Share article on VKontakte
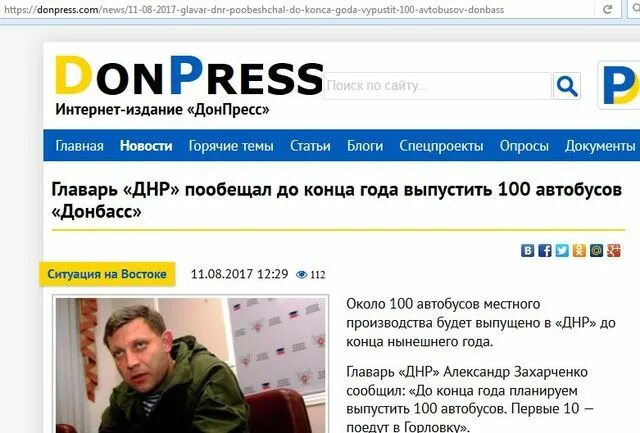 pos(527,250)
